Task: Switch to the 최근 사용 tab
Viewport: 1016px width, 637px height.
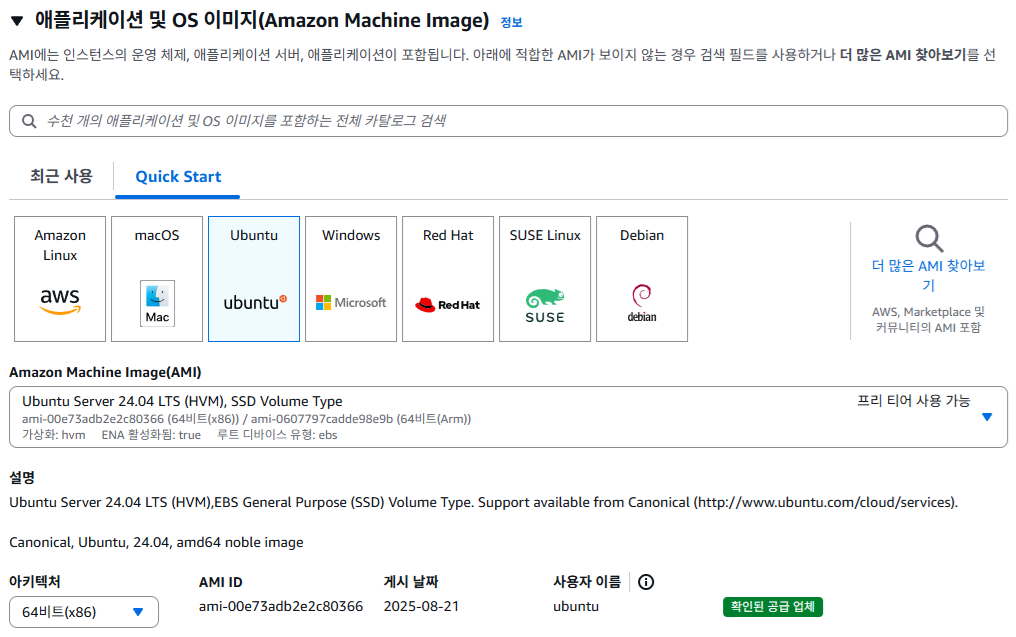Action: click(x=62, y=176)
